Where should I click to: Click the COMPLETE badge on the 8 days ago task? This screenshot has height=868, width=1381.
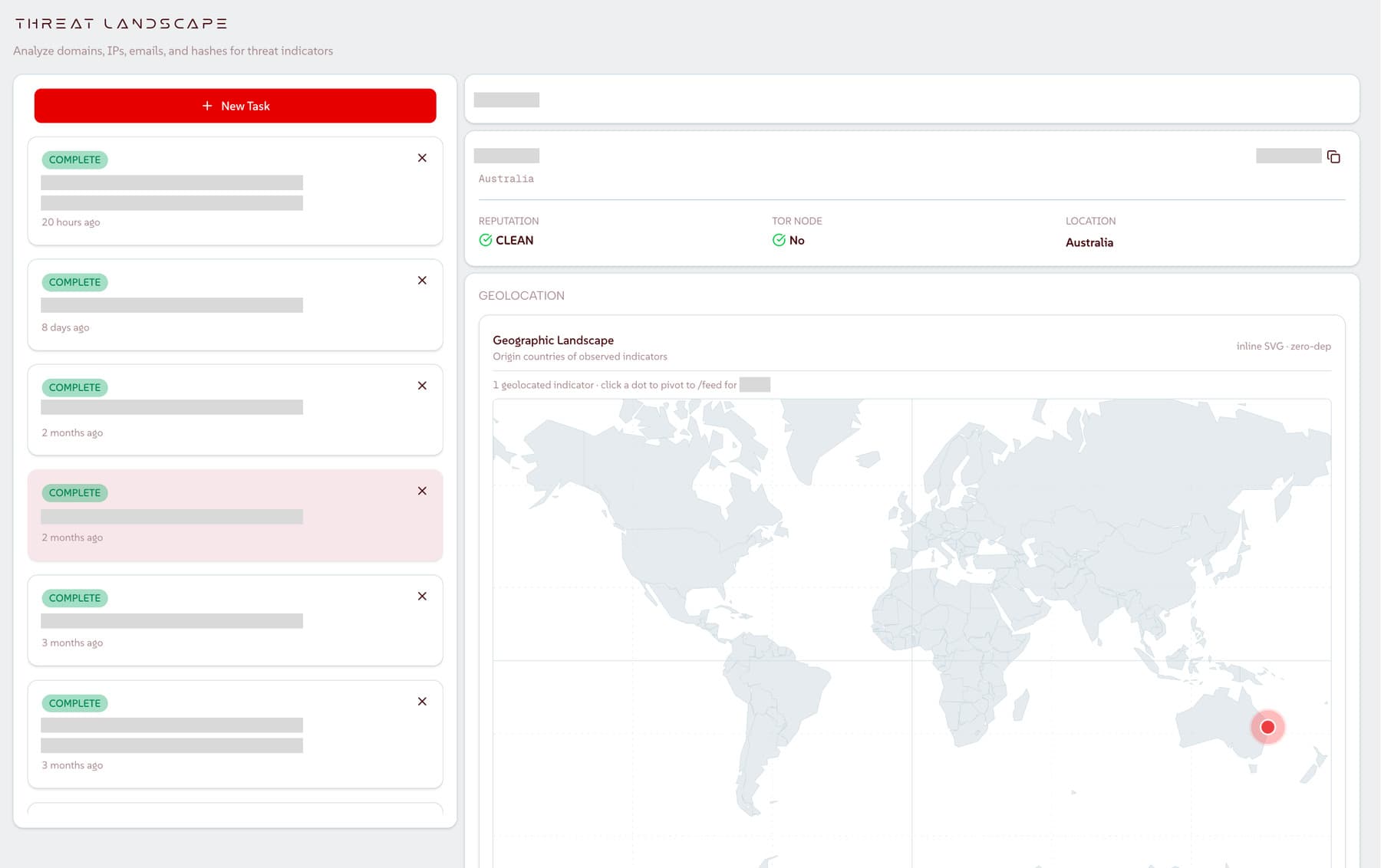[x=74, y=282]
